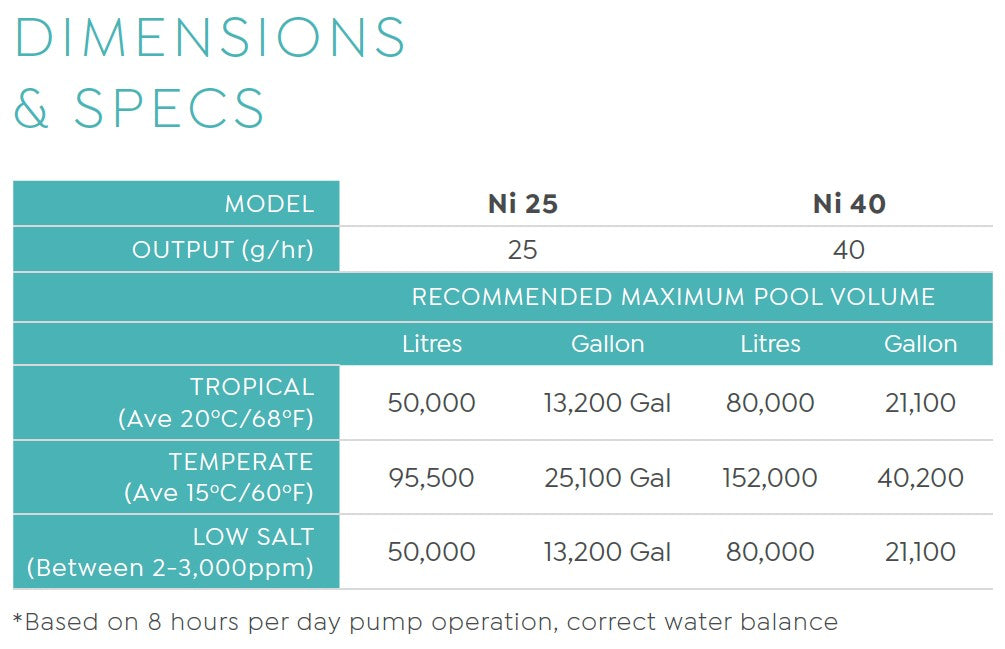Select the Litres column header under Ni 40
Image resolution: width=1005 pixels, height=649 pixels.
click(770, 344)
